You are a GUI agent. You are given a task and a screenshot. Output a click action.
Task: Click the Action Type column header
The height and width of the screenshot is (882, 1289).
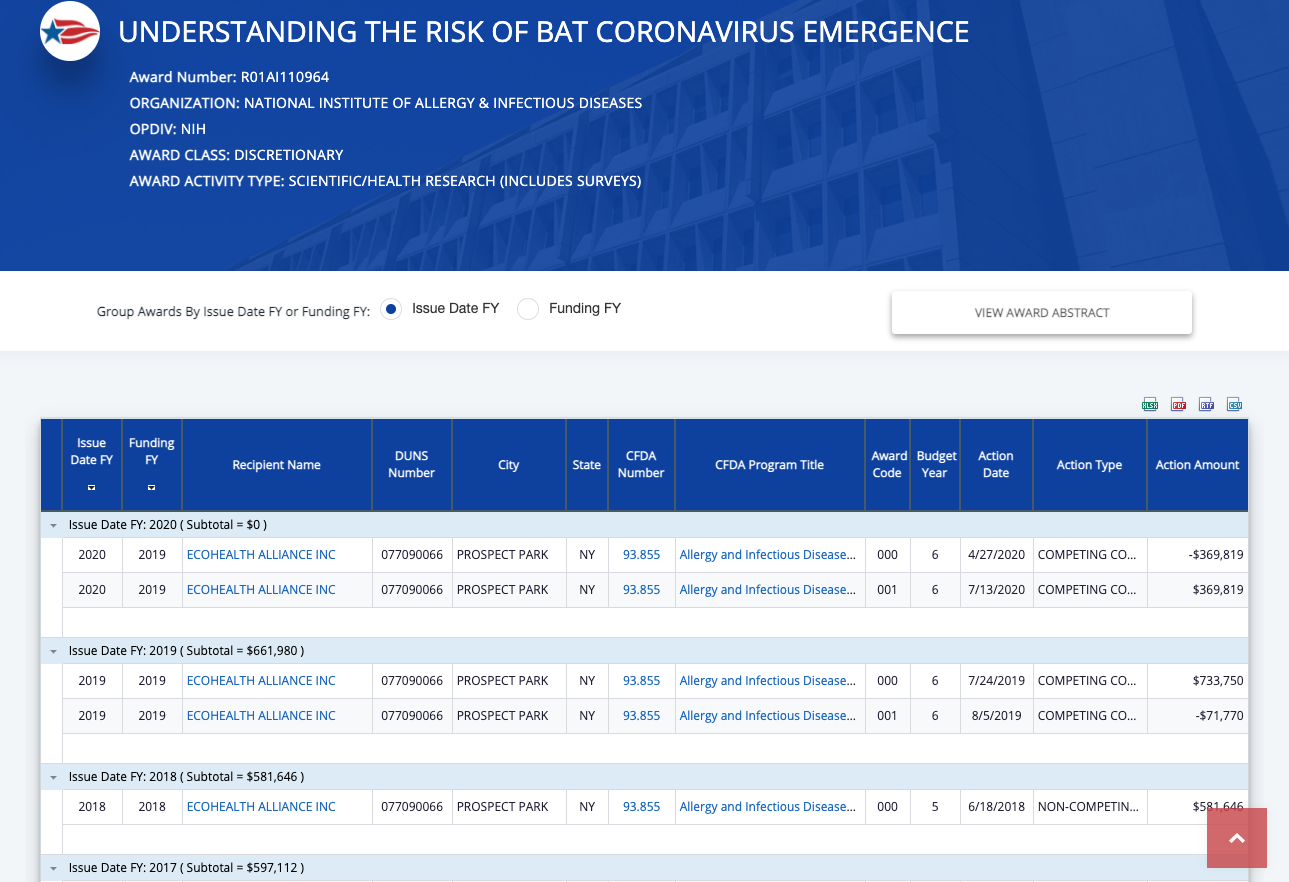(1089, 465)
